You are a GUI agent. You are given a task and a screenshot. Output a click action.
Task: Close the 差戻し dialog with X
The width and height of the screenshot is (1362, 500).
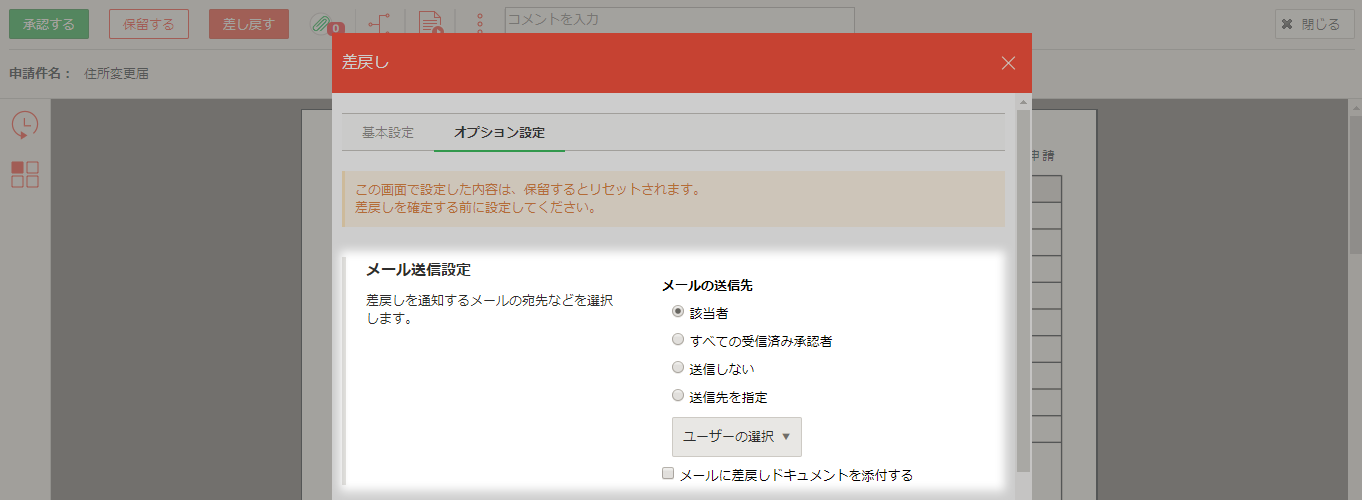1008,63
